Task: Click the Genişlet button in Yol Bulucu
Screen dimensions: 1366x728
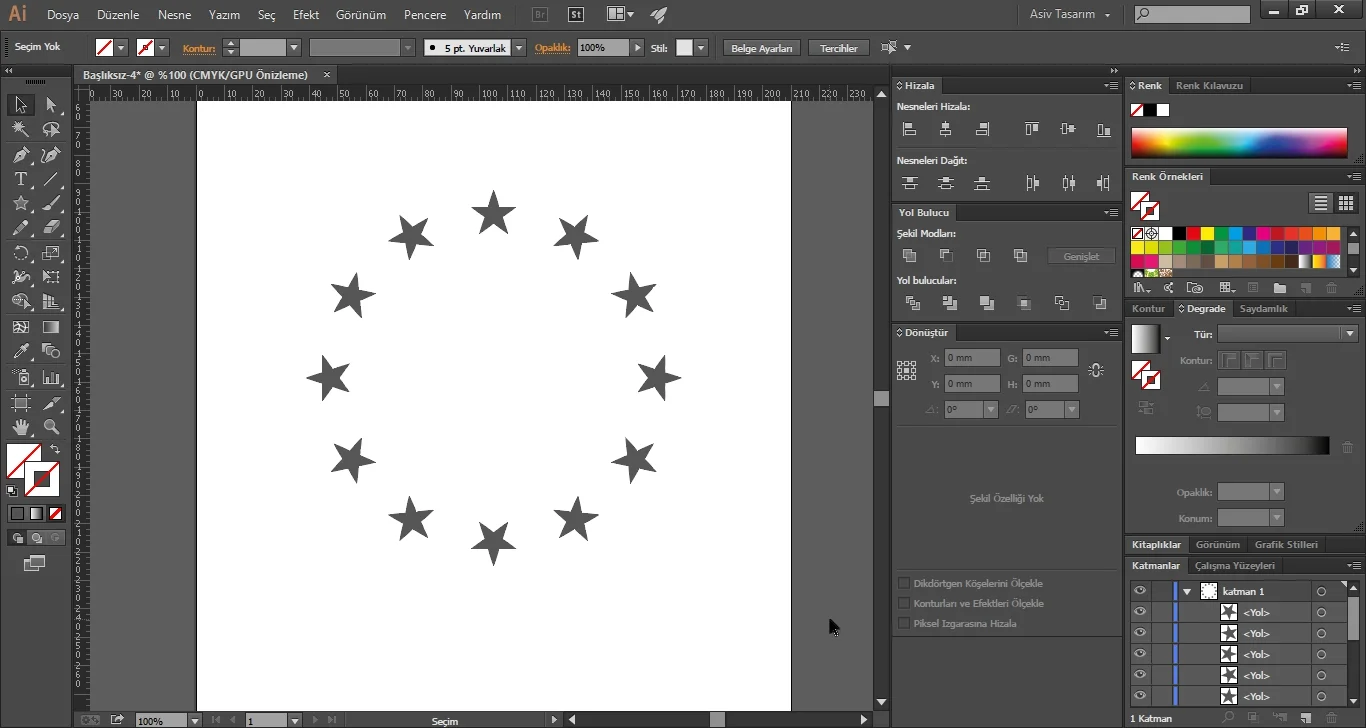Action: click(1081, 257)
